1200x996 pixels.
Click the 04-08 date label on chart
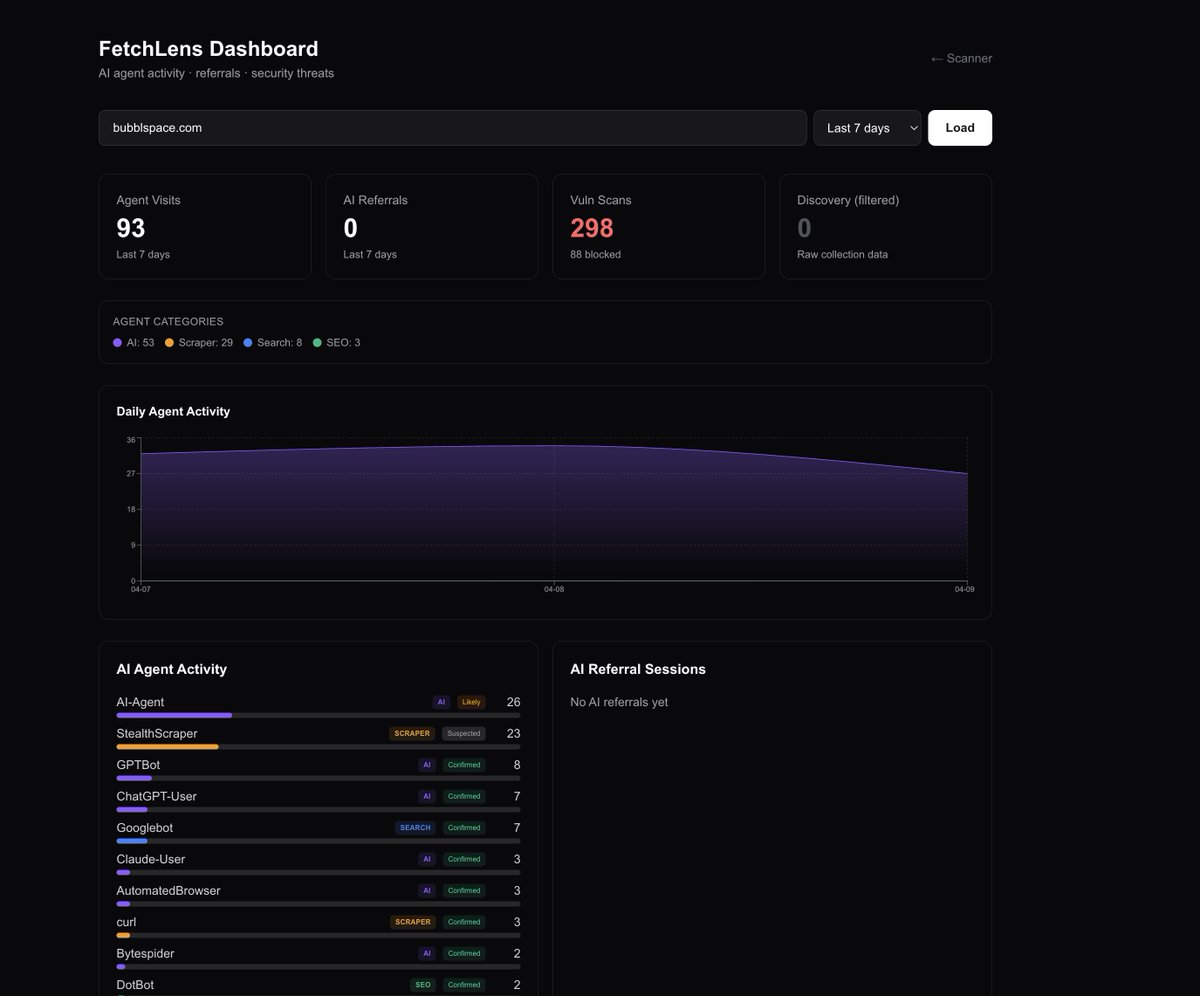click(554, 589)
